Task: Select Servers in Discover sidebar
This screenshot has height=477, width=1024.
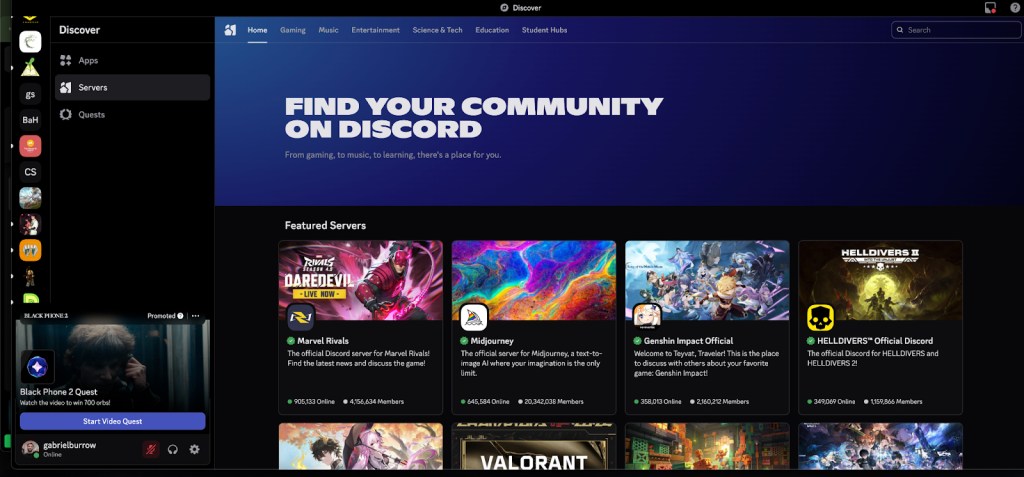Action: click(x=92, y=87)
